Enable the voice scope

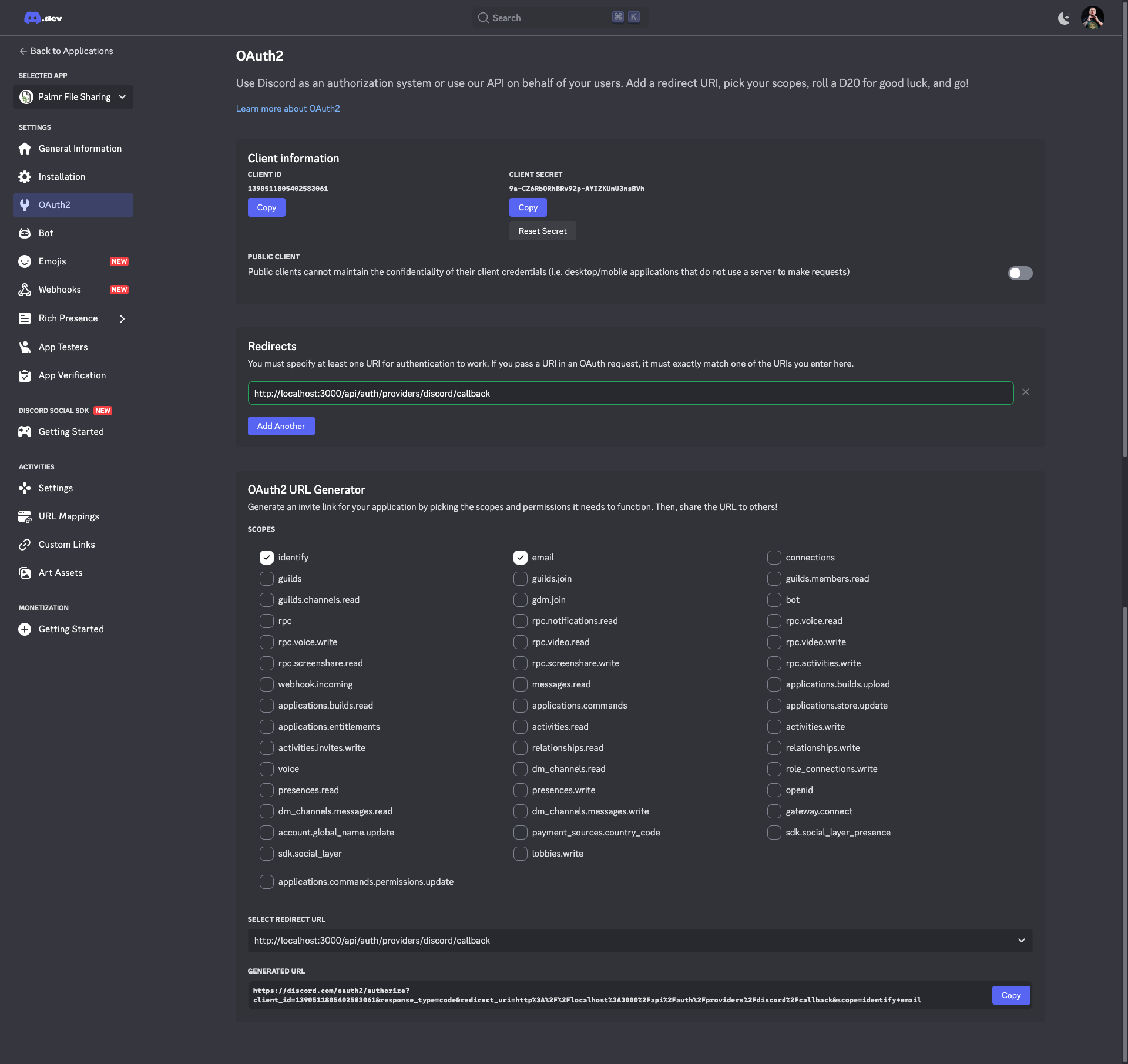(267, 769)
